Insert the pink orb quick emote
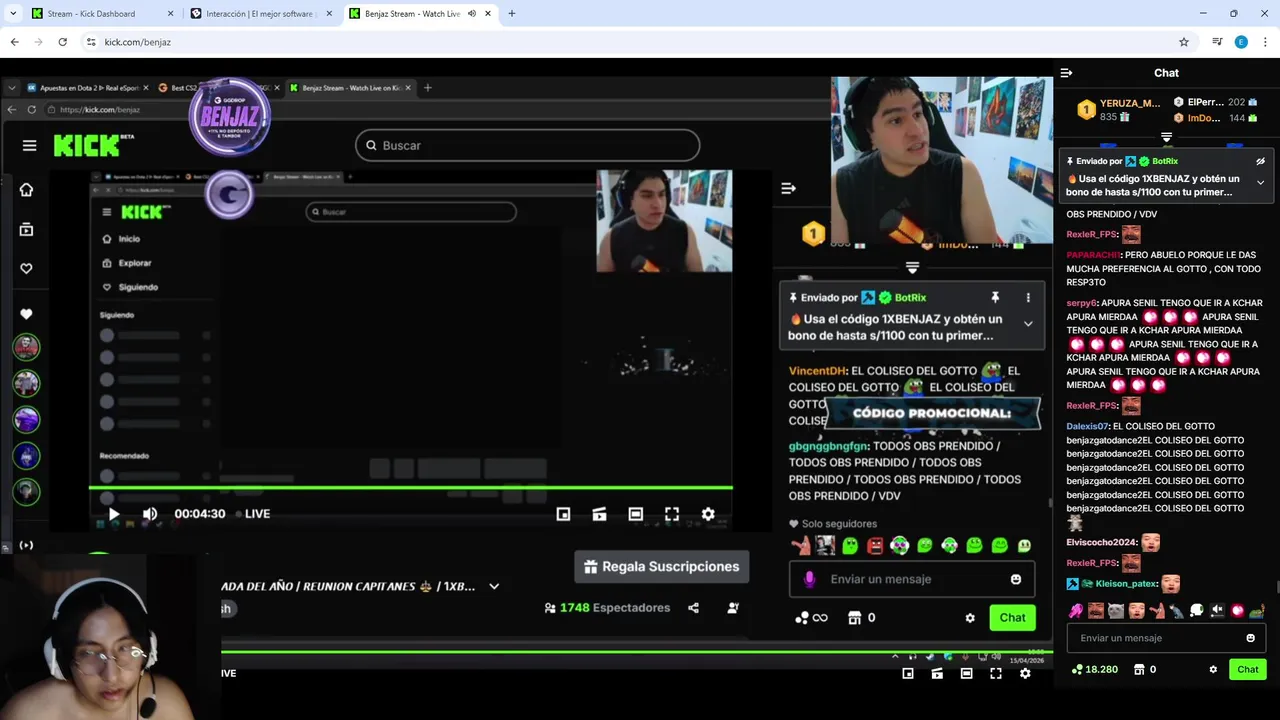 pyautogui.click(x=1237, y=610)
